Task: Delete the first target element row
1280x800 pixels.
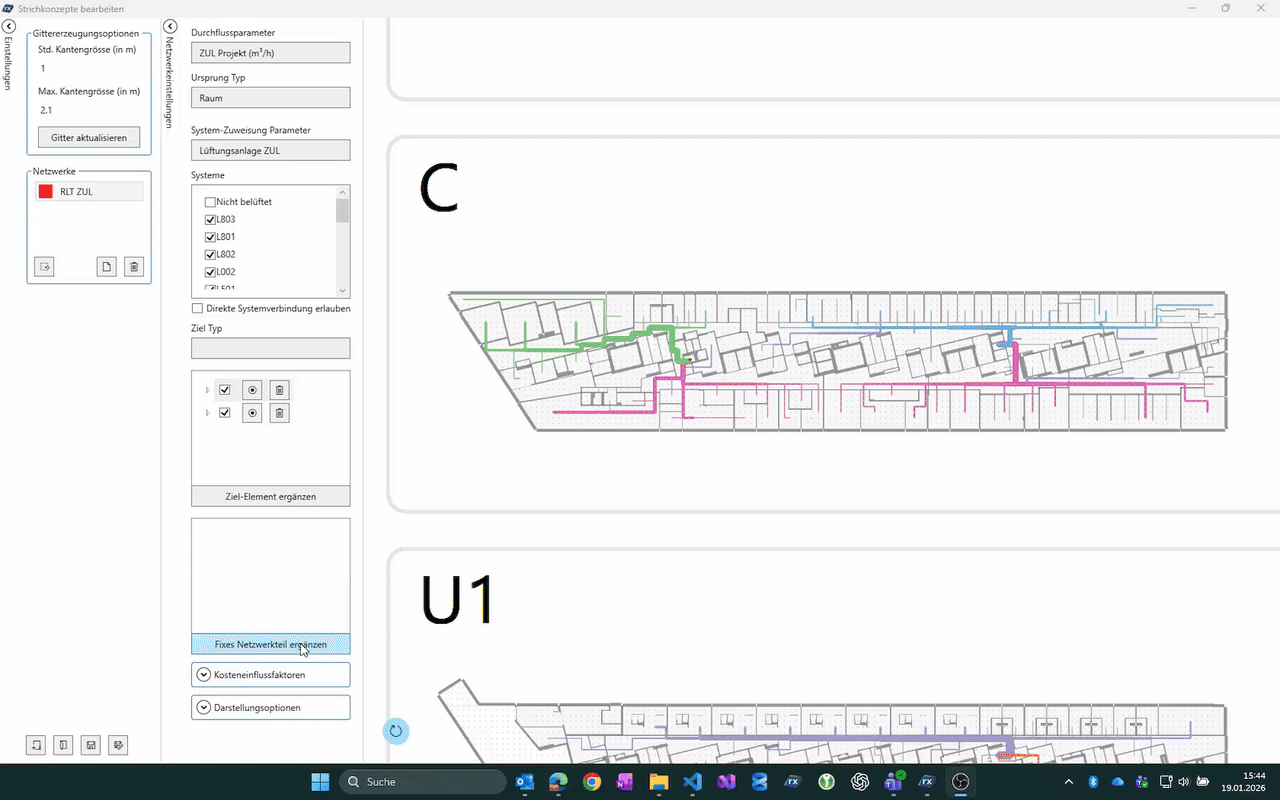Action: pyautogui.click(x=279, y=390)
